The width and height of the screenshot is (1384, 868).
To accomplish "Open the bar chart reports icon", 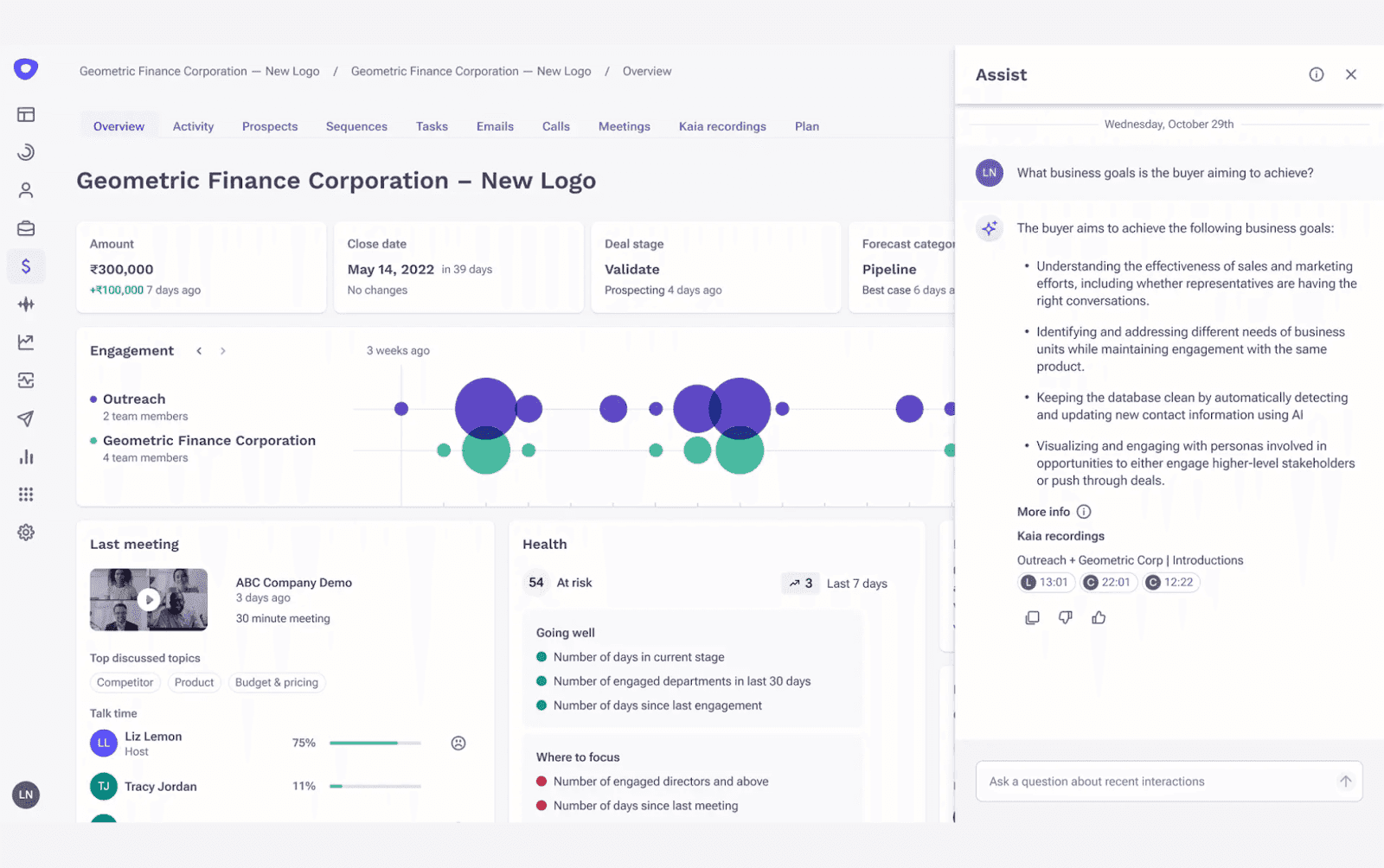I will (x=26, y=456).
